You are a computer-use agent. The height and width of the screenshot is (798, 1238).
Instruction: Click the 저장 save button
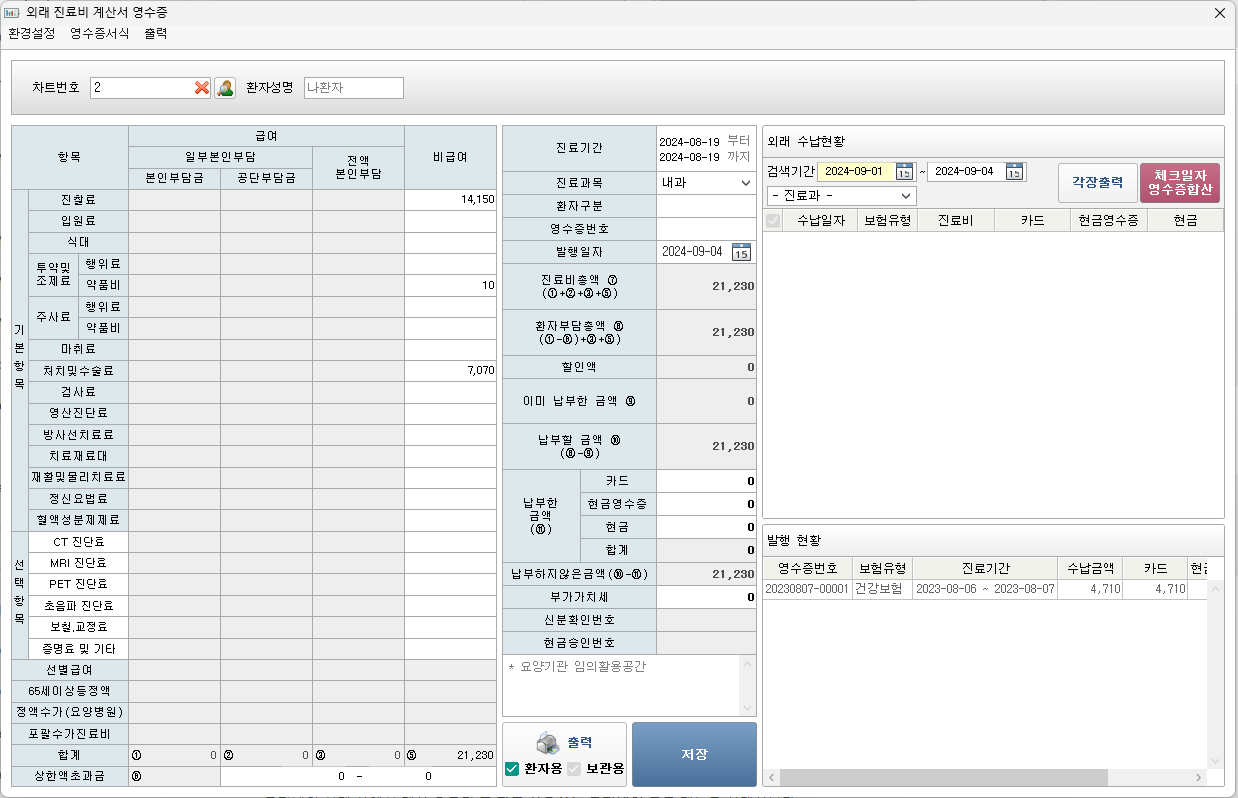[x=694, y=754]
